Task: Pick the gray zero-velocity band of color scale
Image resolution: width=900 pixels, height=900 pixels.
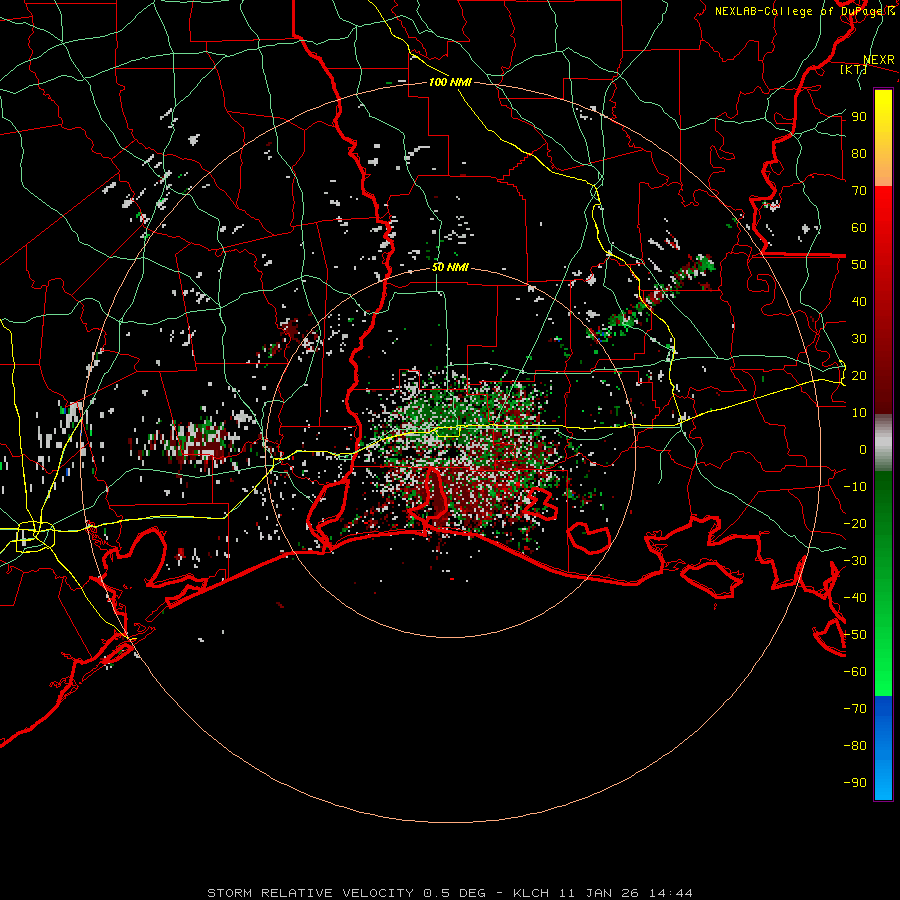Action: (x=883, y=442)
